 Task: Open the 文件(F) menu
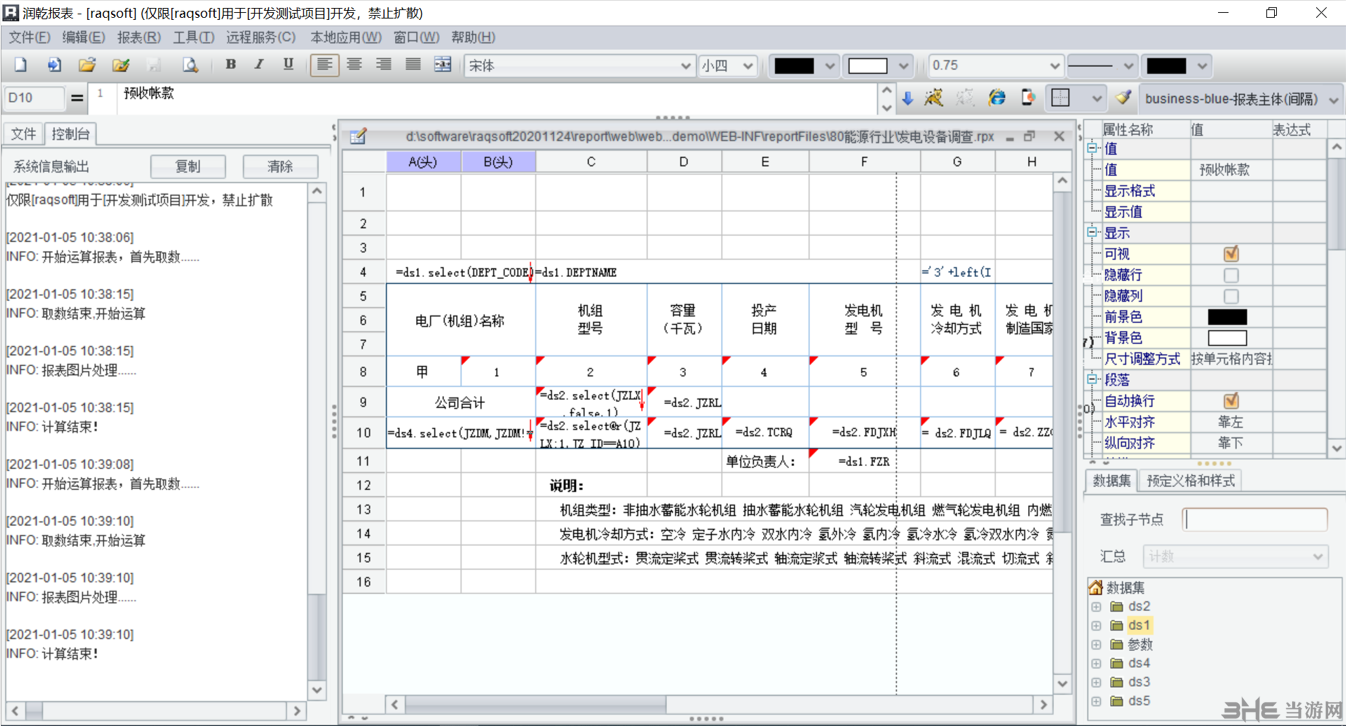click(29, 37)
